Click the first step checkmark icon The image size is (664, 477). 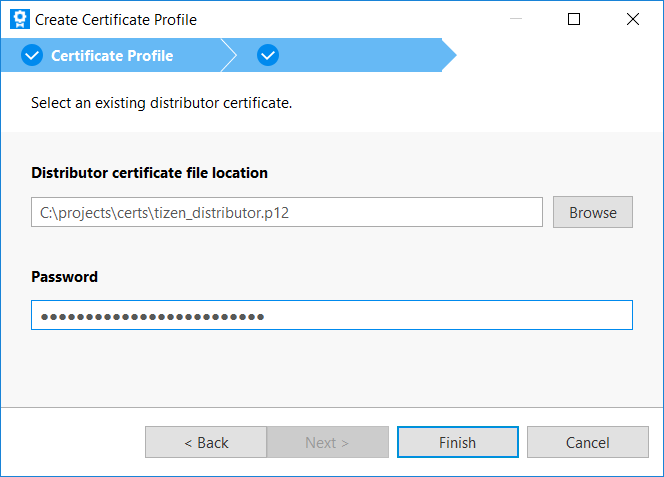click(32, 56)
